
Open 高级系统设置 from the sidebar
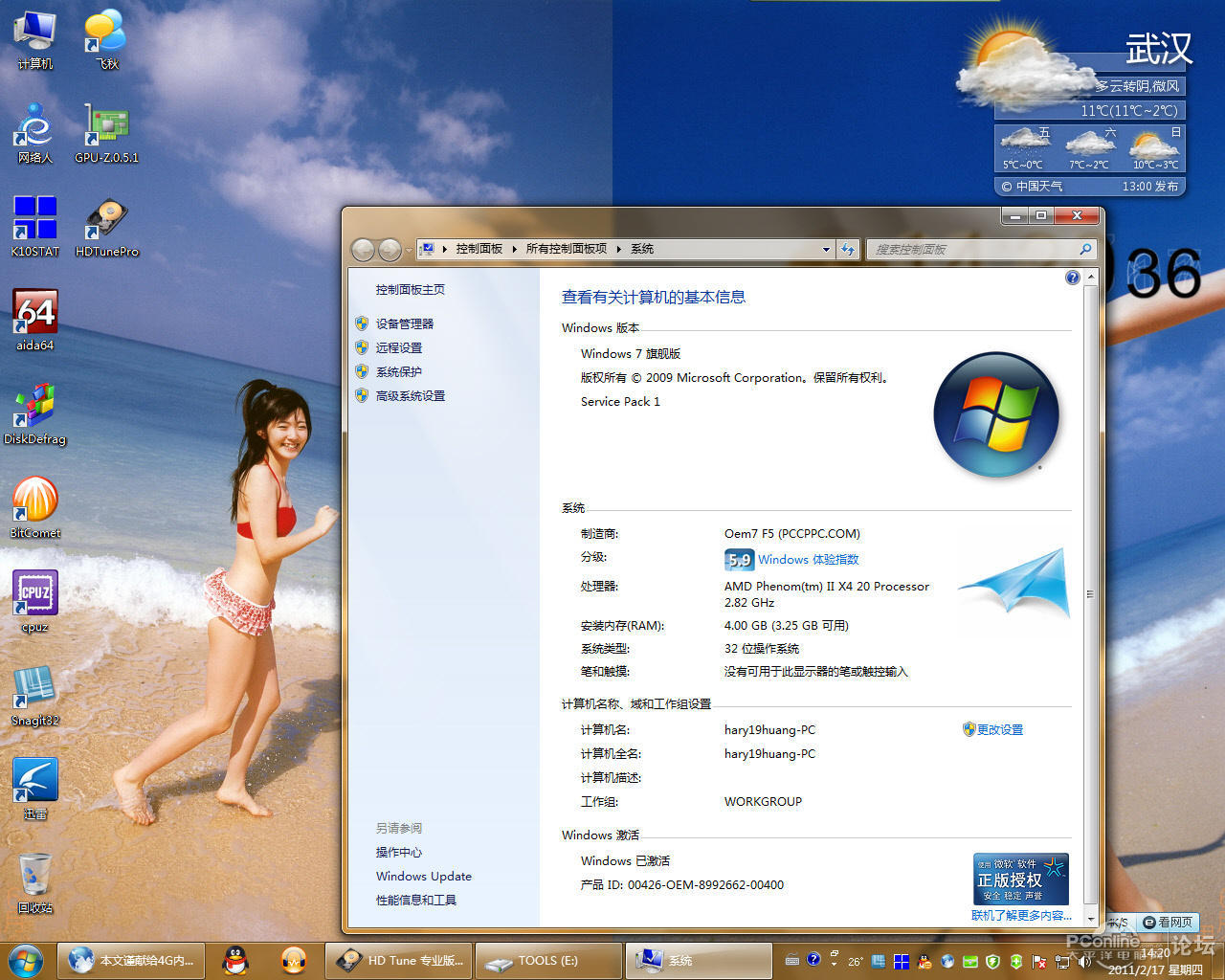410,396
